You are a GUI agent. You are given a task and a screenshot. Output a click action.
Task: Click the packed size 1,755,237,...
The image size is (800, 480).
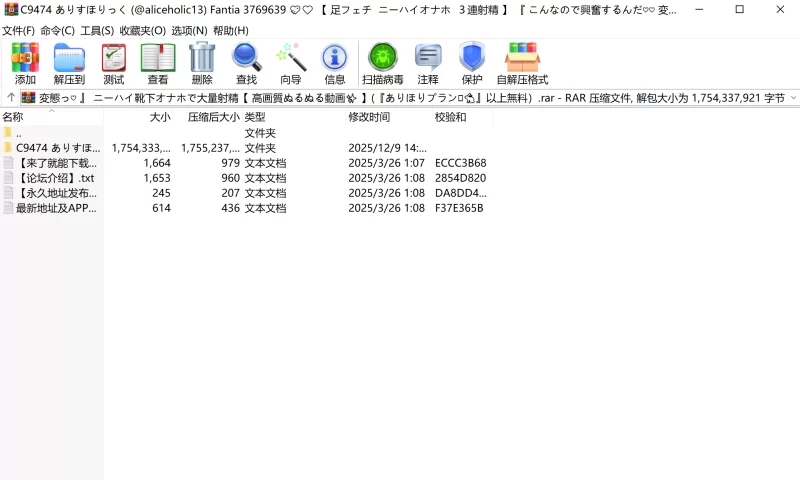pos(210,148)
